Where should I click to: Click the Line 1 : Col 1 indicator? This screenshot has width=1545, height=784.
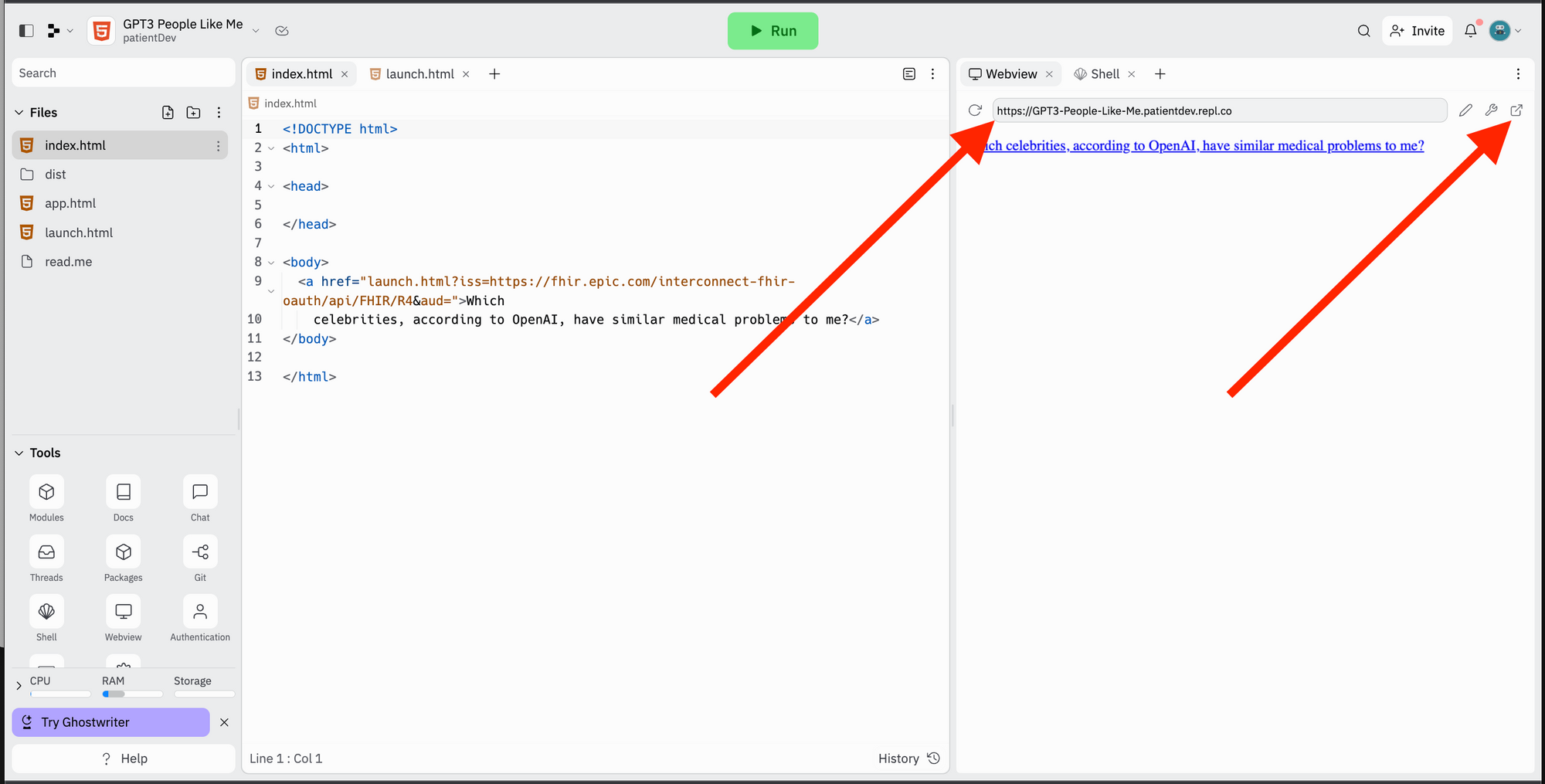pos(286,759)
